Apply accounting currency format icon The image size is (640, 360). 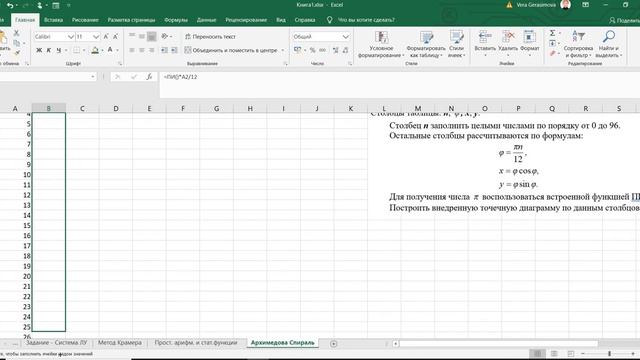tap(298, 50)
